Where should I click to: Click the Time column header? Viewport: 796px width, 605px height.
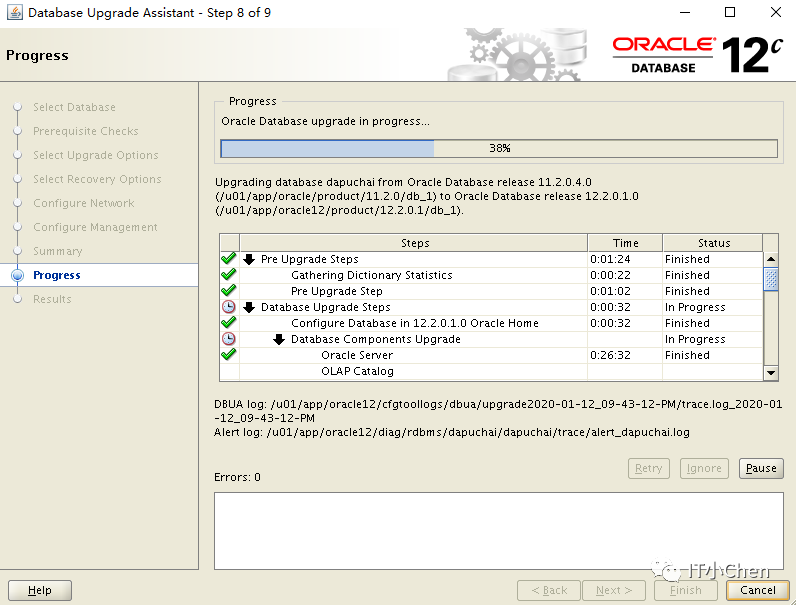pos(625,243)
